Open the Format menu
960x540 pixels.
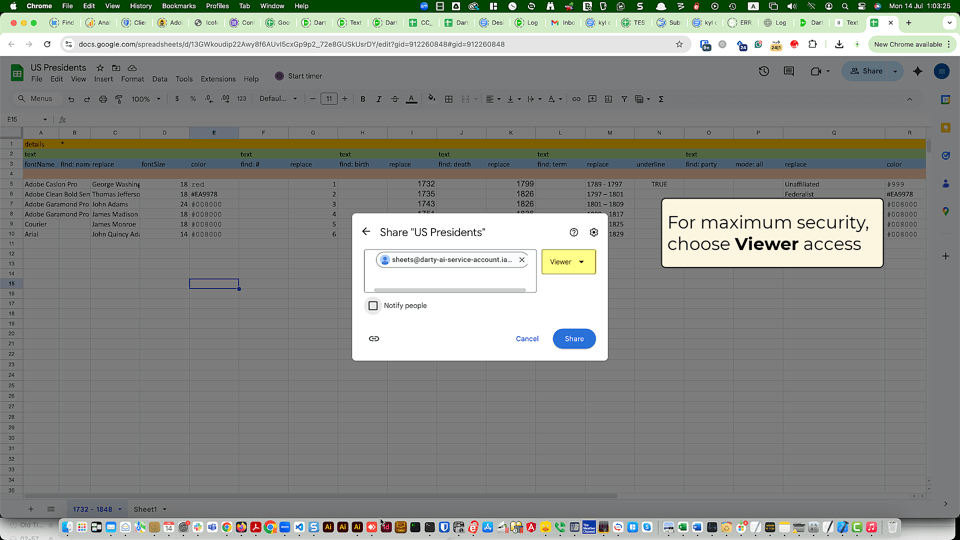coord(132,79)
